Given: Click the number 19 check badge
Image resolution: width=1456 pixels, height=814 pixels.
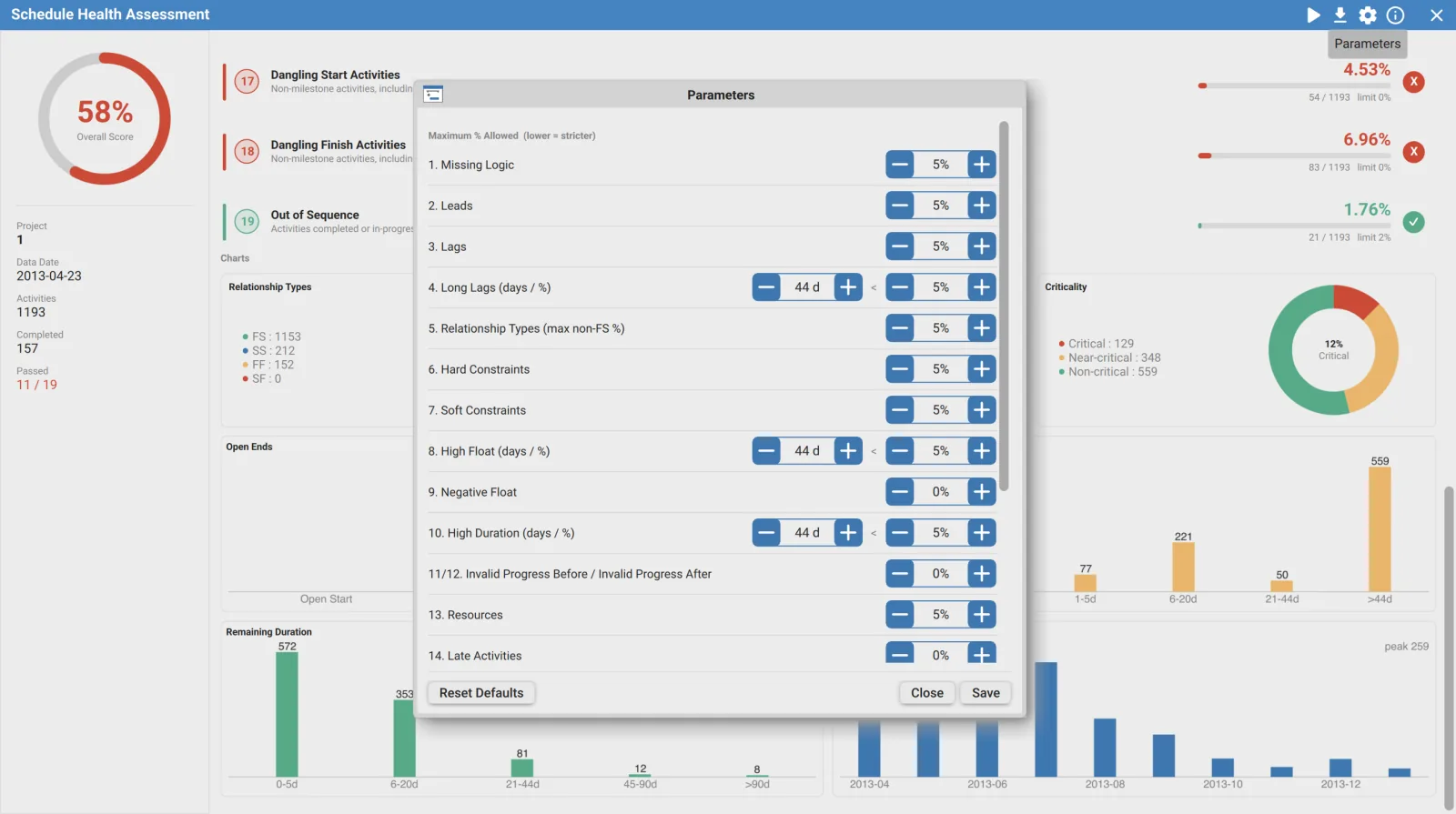Looking at the screenshot, I should (x=248, y=221).
